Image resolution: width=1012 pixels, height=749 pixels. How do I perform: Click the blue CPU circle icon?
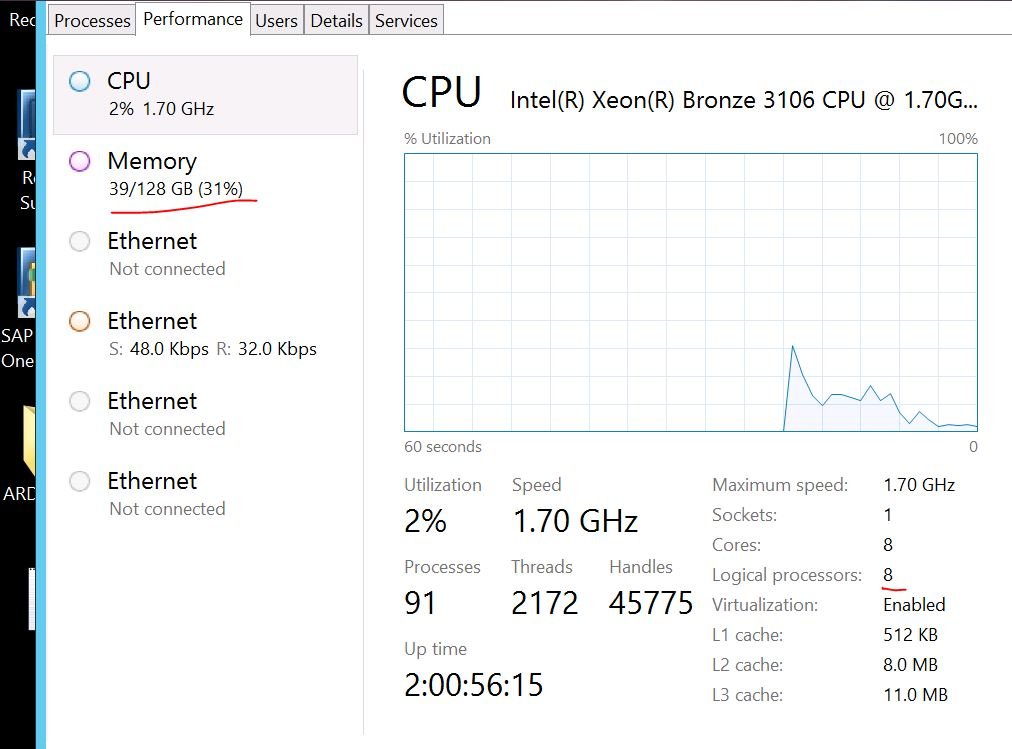pos(79,81)
